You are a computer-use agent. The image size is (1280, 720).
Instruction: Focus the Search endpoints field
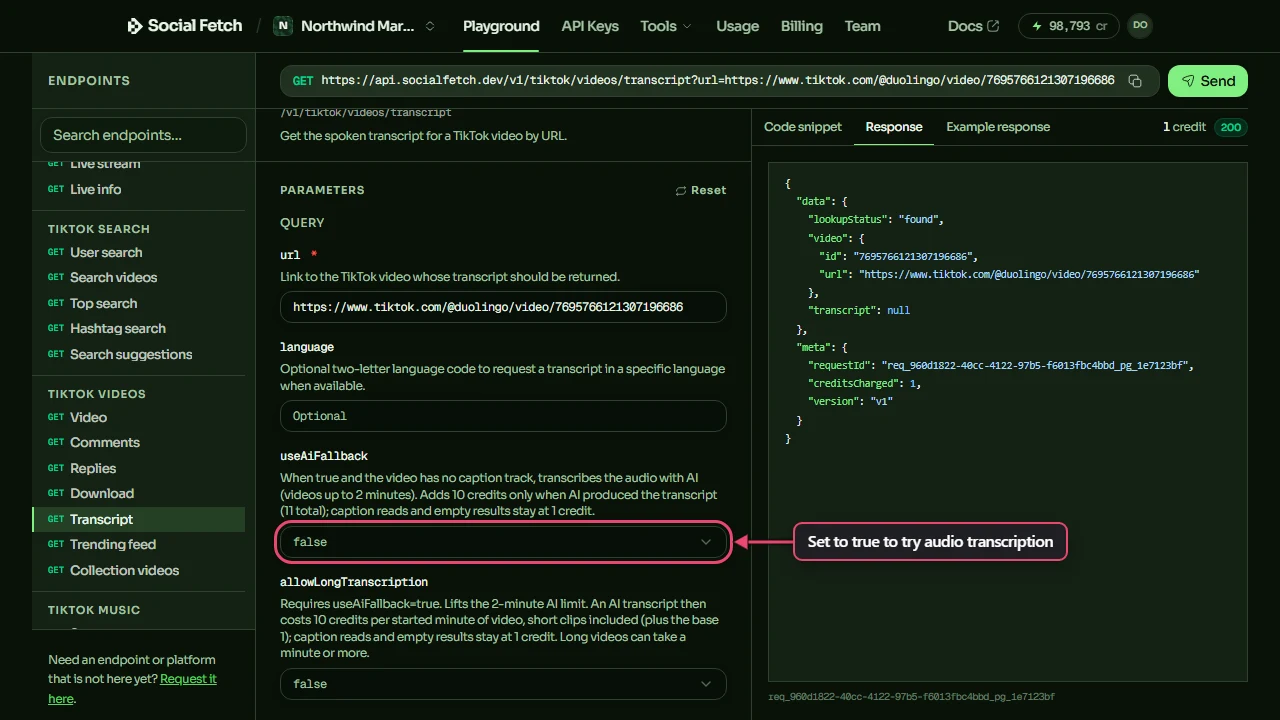point(143,135)
